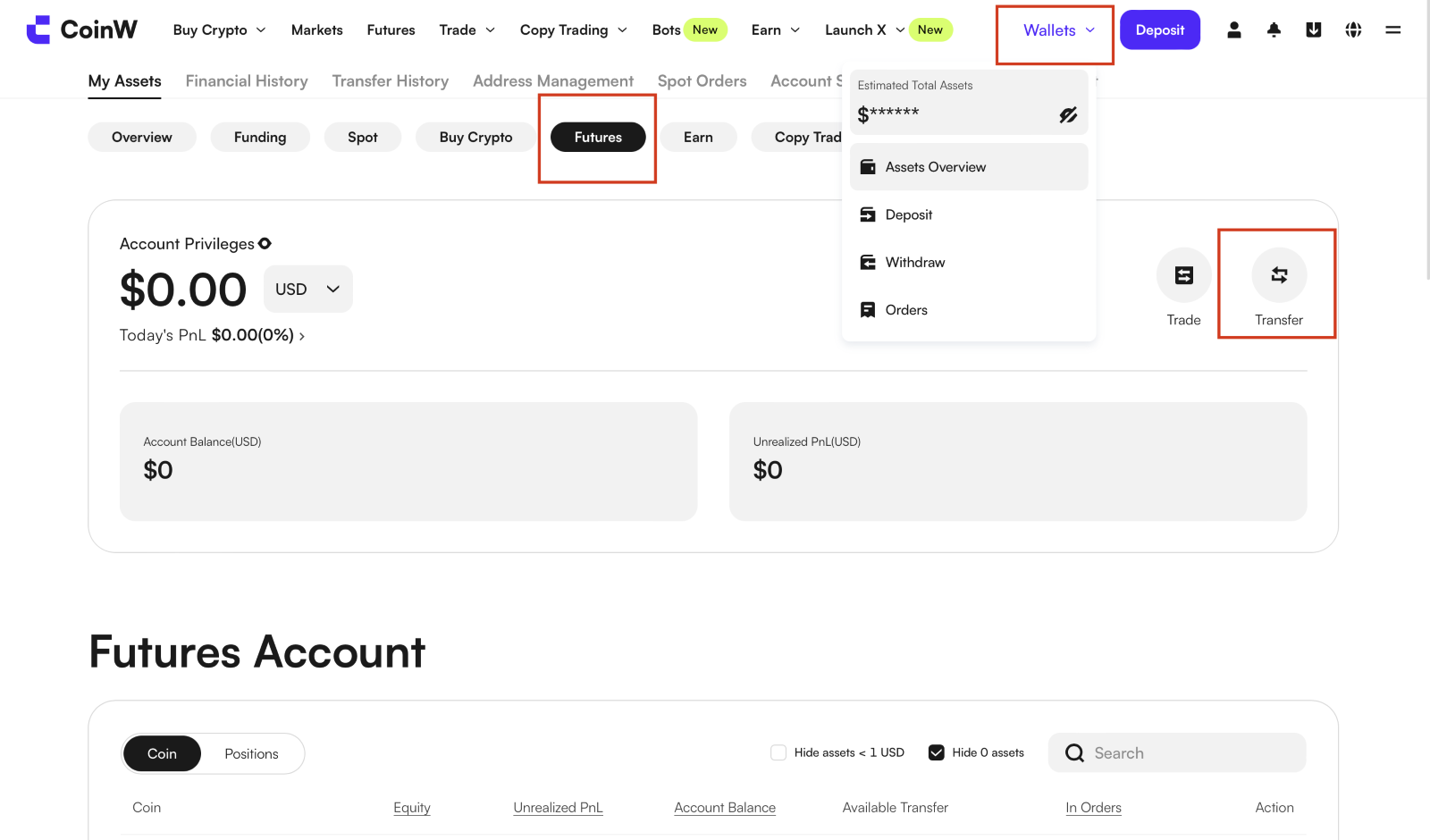Screen dimensions: 1430x840
Task: Switch to the My Assets tab
Action: tap(125, 81)
